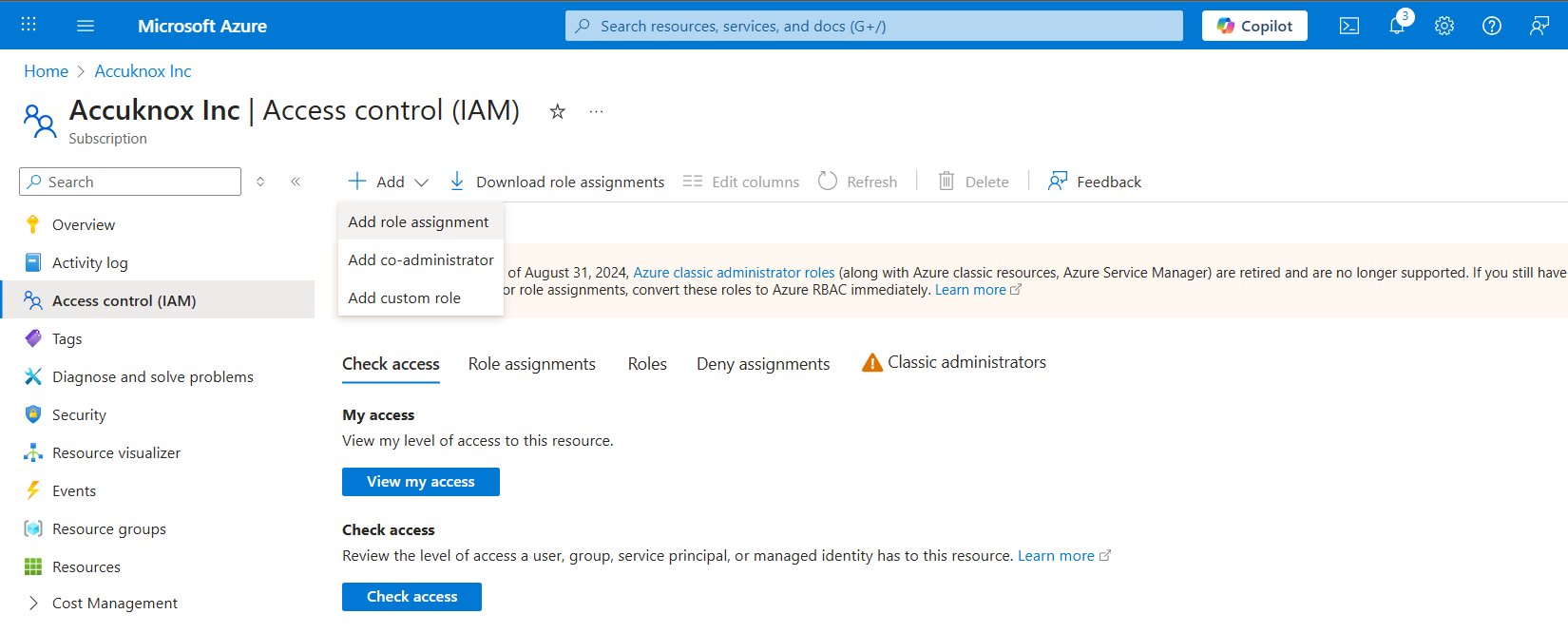Click the Overview key icon in sidebar
This screenshot has width=1568, height=633.
pos(33,224)
